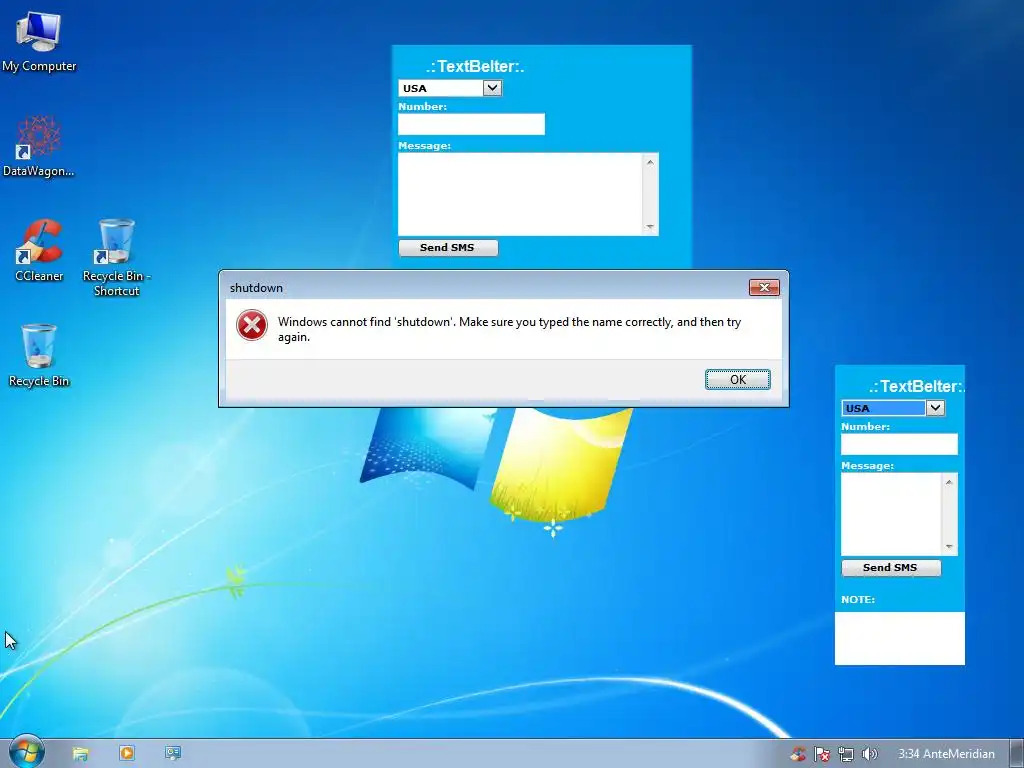Click the CCleaner tray icon

[x=798, y=754]
